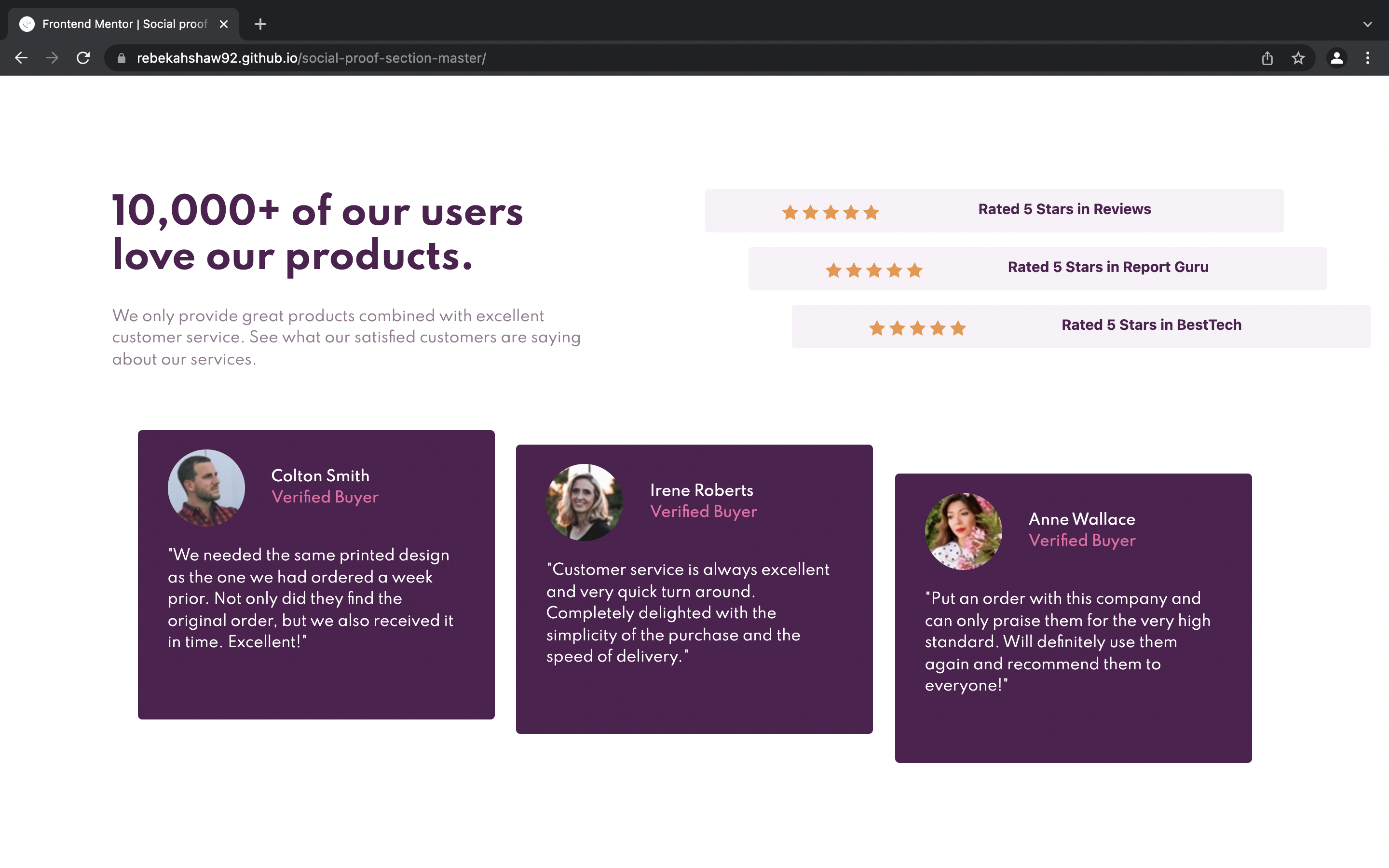Close the Frontend Mentor tab

click(224, 24)
